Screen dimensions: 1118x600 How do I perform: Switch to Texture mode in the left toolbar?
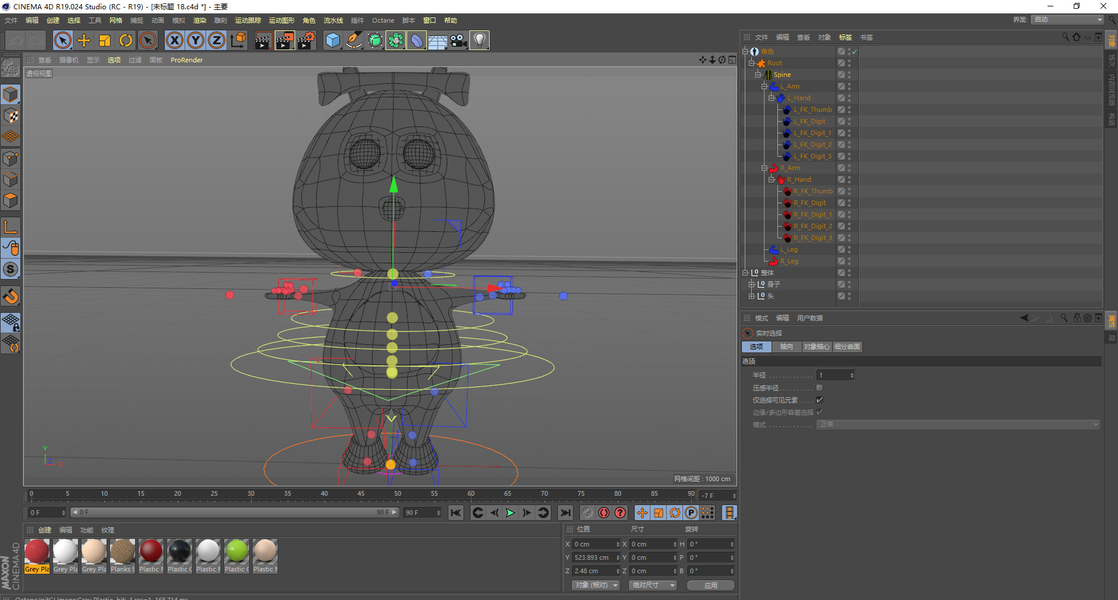click(11, 116)
